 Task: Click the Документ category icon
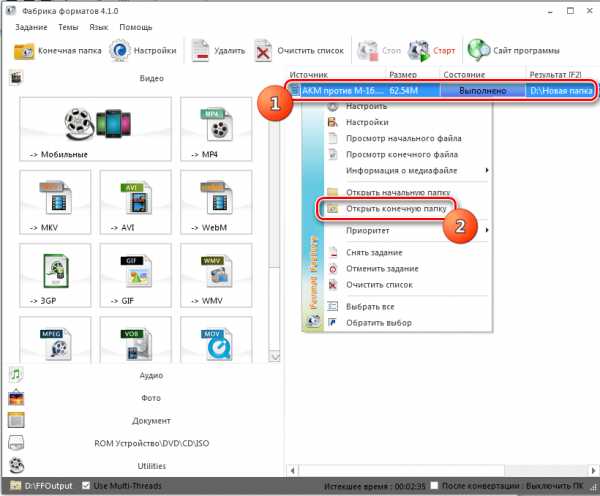coord(16,420)
